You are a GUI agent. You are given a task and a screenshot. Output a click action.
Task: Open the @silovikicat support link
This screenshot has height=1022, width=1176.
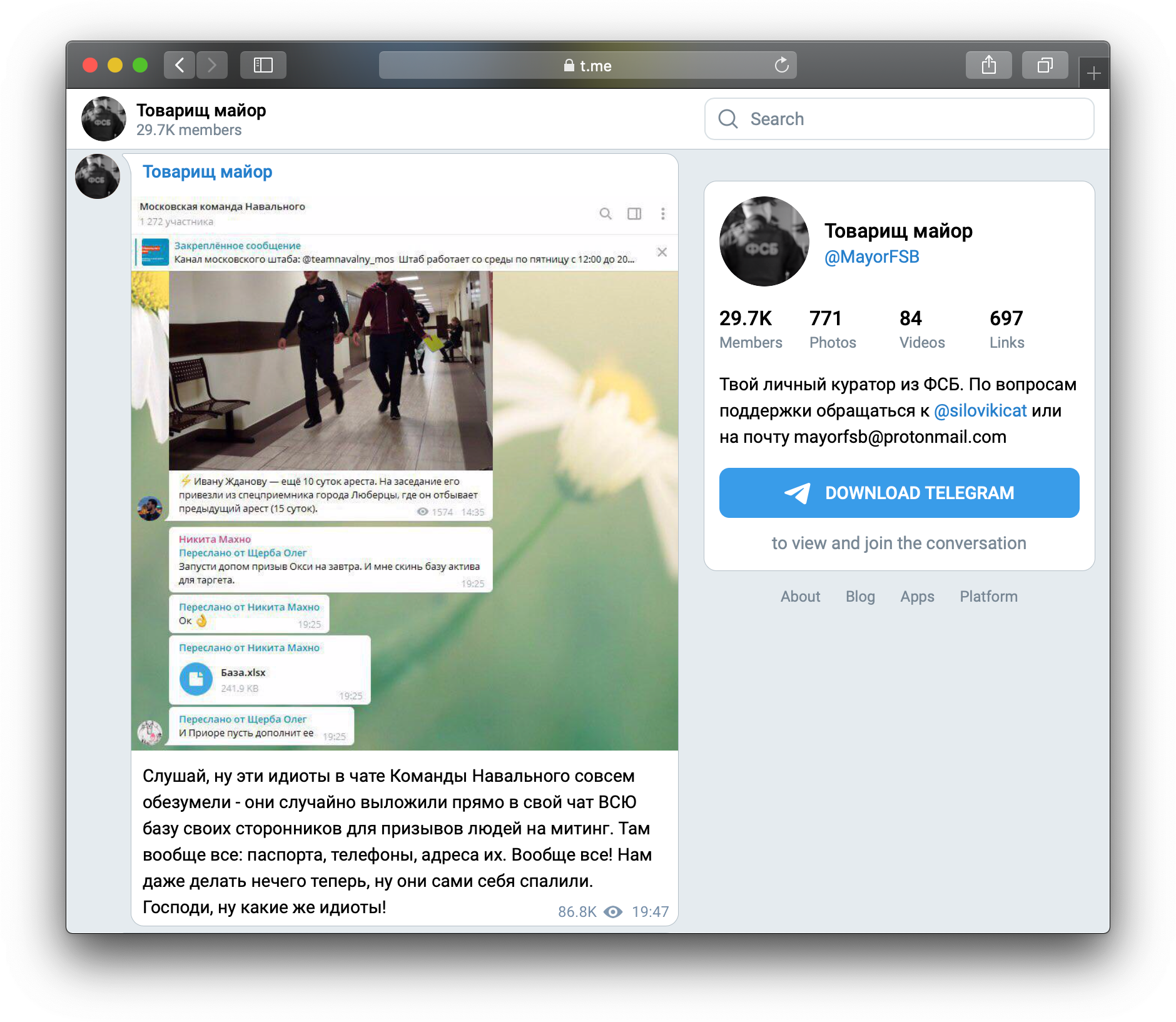(x=980, y=411)
